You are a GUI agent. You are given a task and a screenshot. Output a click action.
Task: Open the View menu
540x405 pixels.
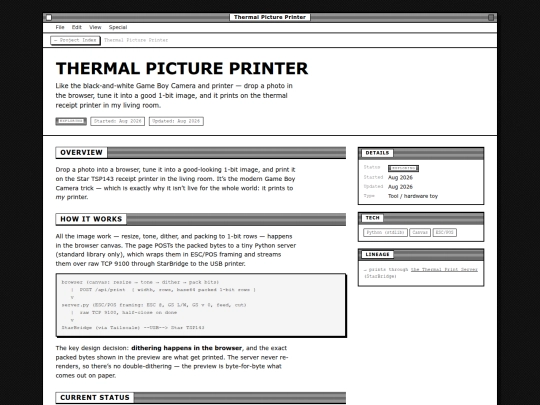(95, 27)
